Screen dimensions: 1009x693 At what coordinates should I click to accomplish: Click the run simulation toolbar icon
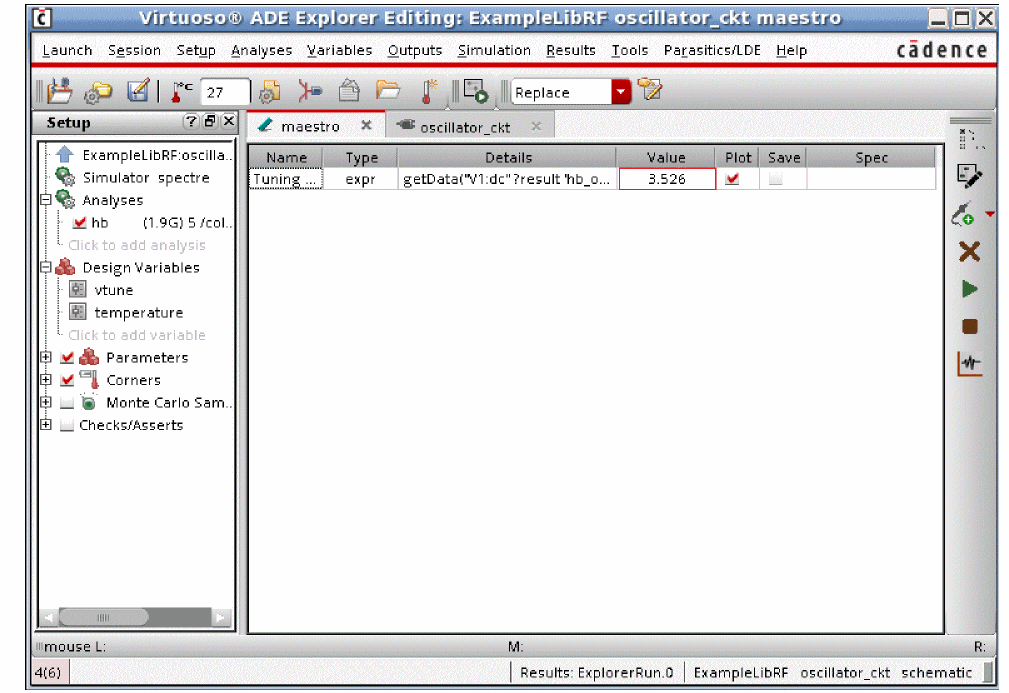pyautogui.click(x=476, y=91)
